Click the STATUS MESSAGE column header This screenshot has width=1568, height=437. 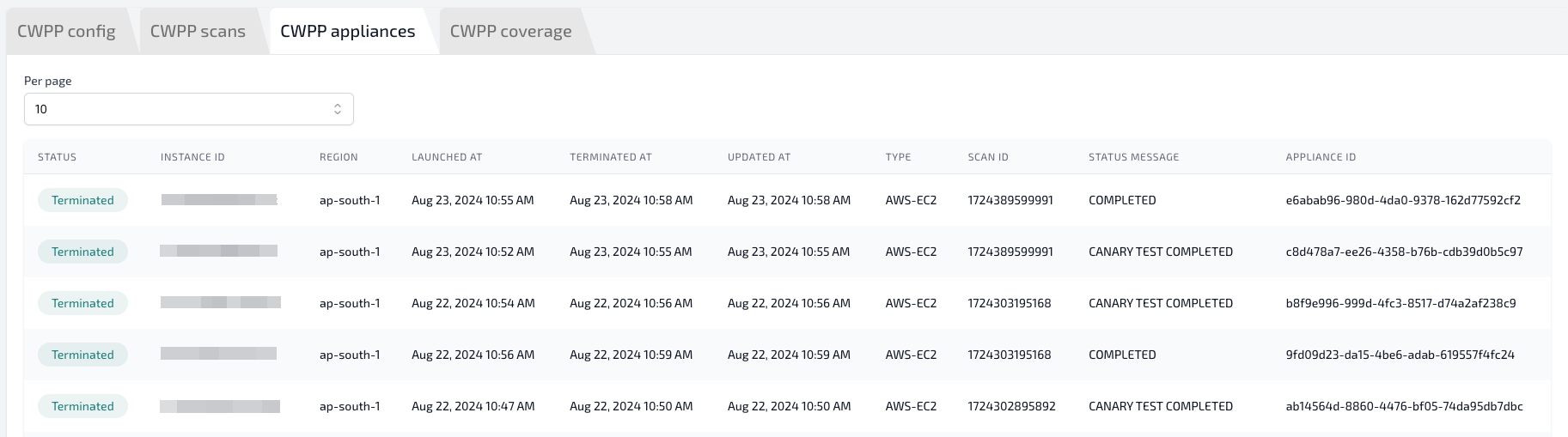(1133, 157)
